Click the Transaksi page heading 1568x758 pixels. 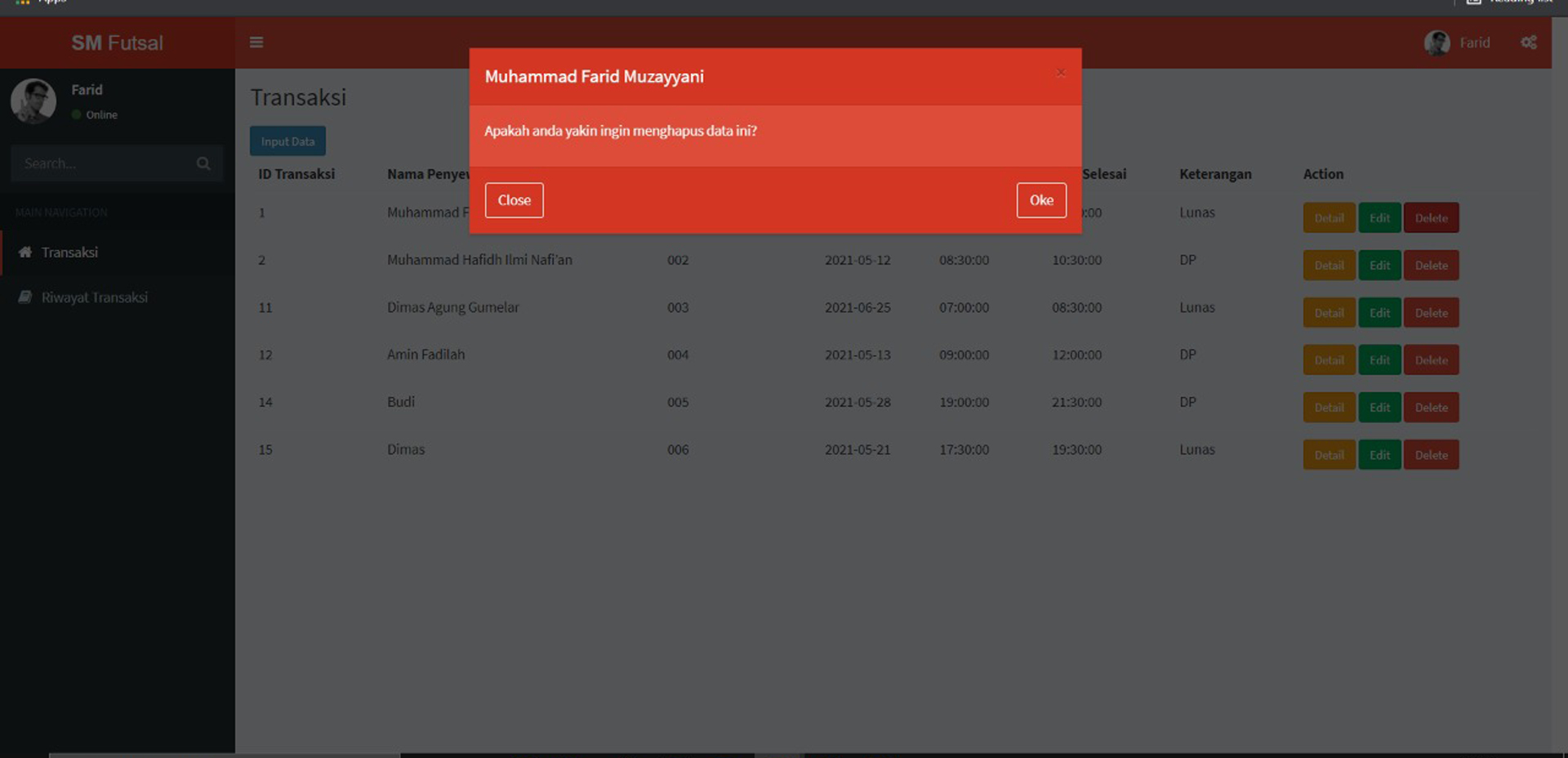(298, 97)
